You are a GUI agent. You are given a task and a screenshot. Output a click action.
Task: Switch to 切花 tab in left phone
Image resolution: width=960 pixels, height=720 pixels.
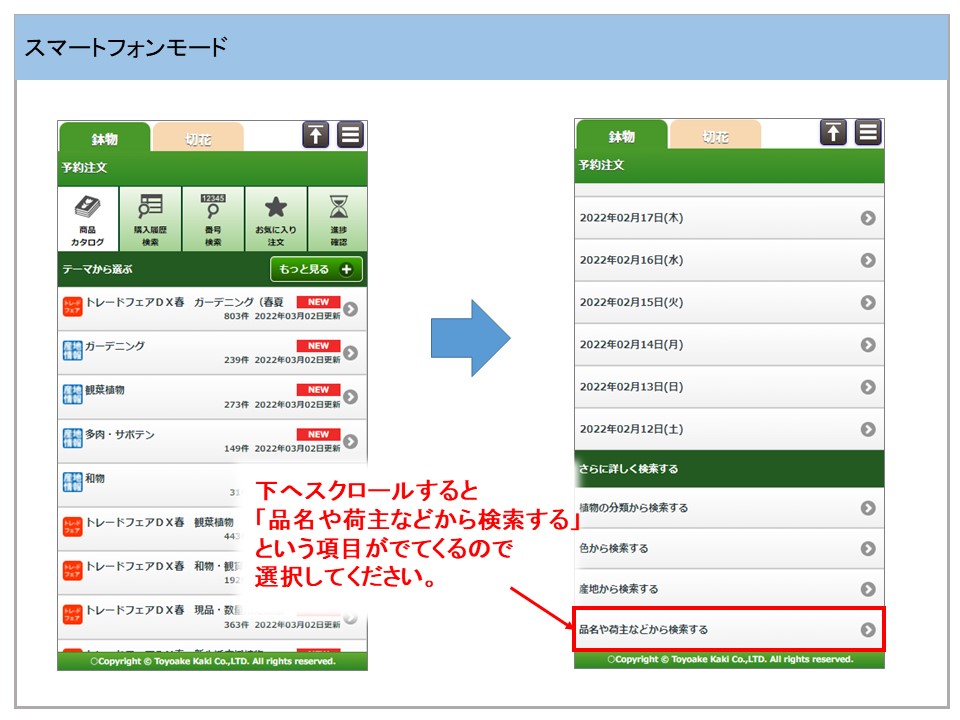(x=198, y=139)
